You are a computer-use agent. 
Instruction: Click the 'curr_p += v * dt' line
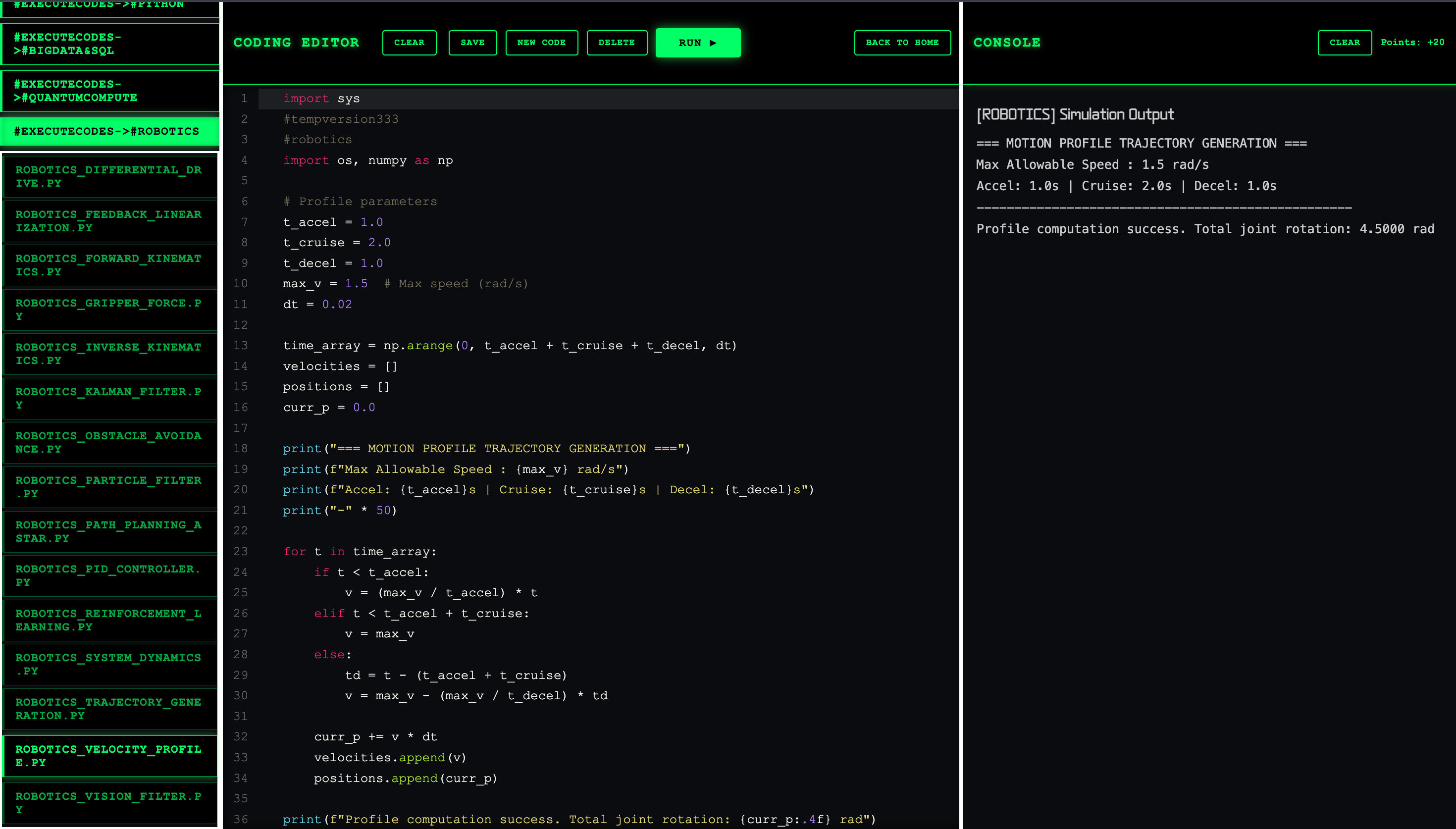376,737
